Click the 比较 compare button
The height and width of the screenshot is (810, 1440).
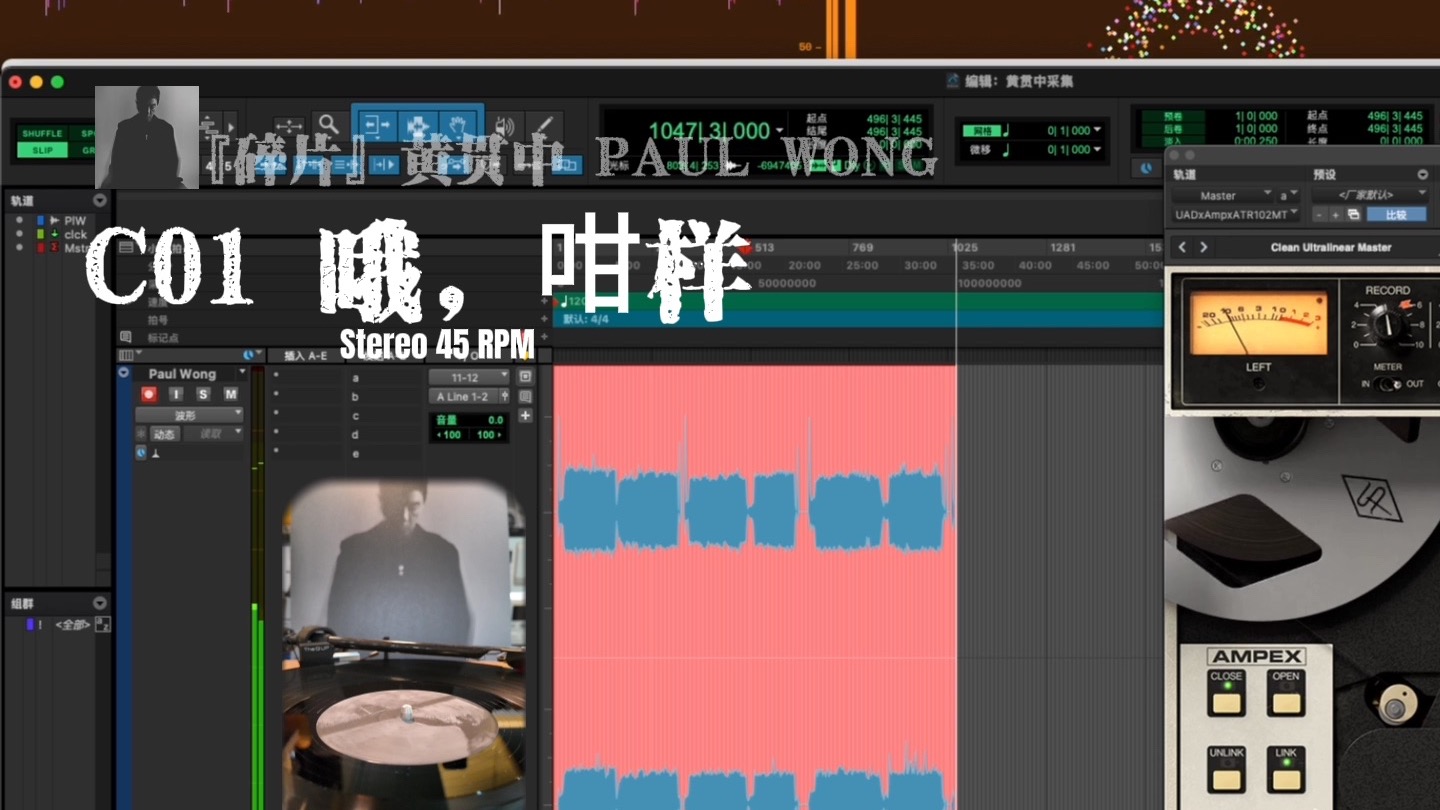[1397, 214]
